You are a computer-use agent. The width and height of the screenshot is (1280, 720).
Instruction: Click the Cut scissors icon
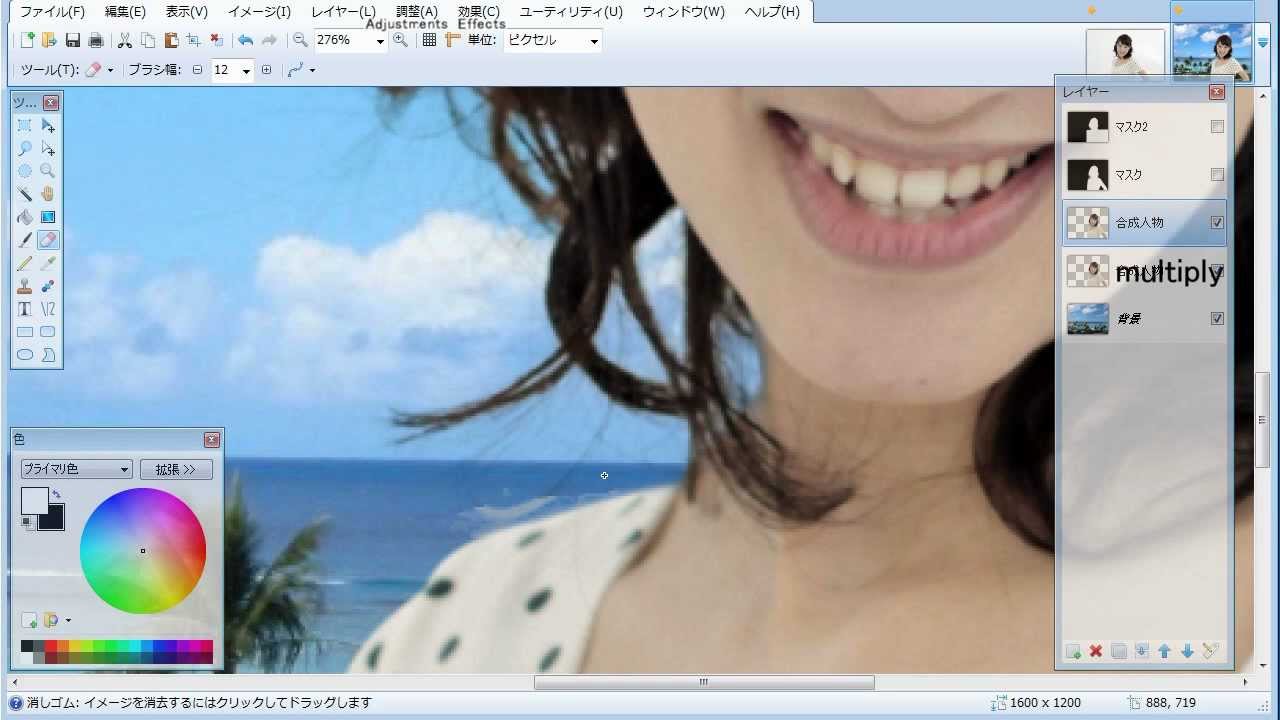pyautogui.click(x=125, y=40)
